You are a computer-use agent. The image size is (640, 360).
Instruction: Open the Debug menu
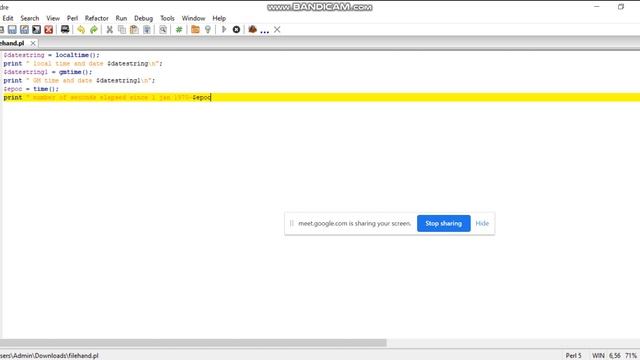[143, 18]
